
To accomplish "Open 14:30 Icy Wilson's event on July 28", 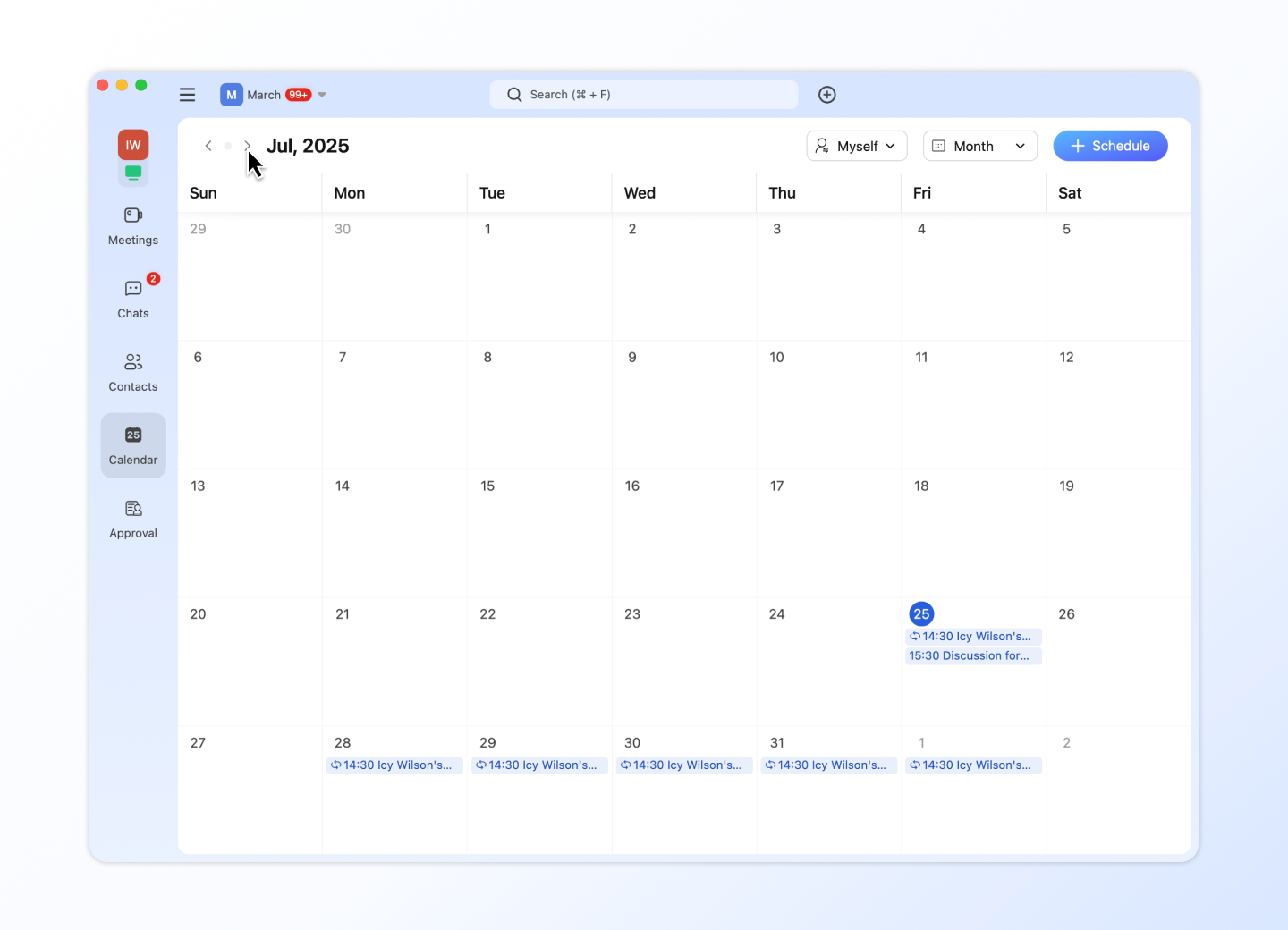I will pyautogui.click(x=394, y=765).
